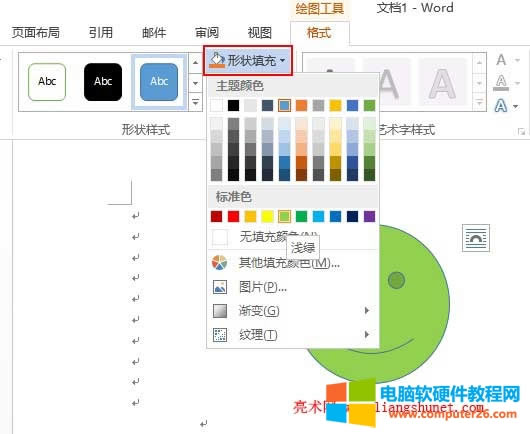530x434 pixels.
Task: Choose dark red standard color
Action: click(x=216, y=216)
